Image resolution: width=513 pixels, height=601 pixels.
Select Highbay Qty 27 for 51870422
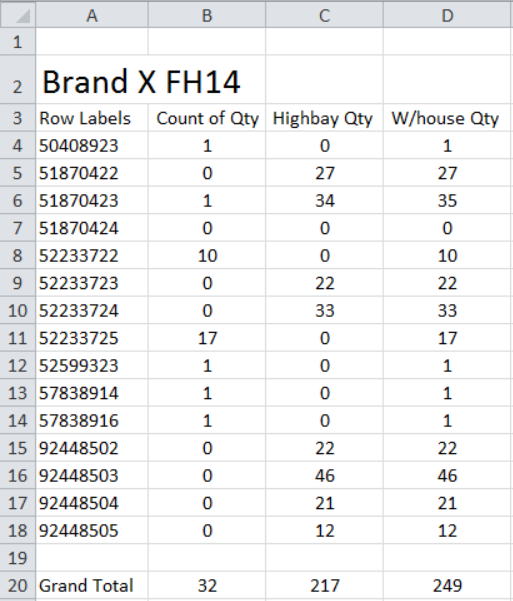(324, 173)
